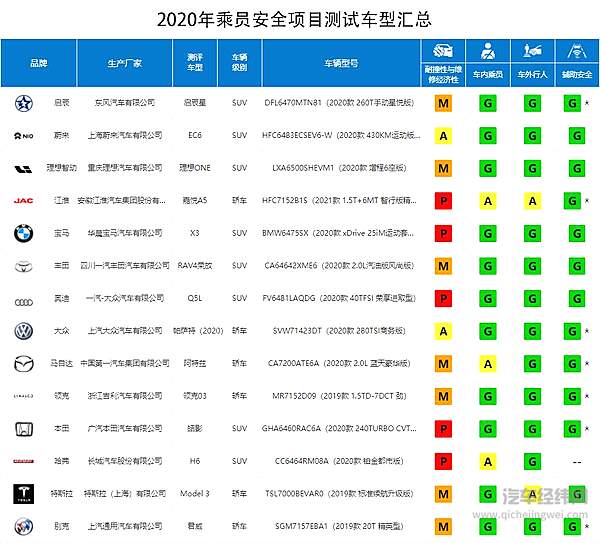Click the model name 'Model 3'
The height and width of the screenshot is (543, 600).
tap(195, 493)
